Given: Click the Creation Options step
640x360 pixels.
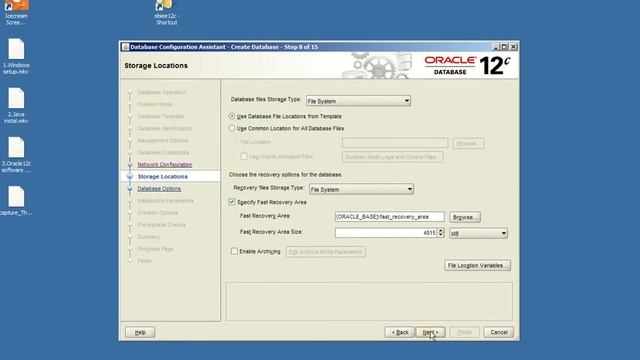Looking at the screenshot, I should tap(158, 213).
